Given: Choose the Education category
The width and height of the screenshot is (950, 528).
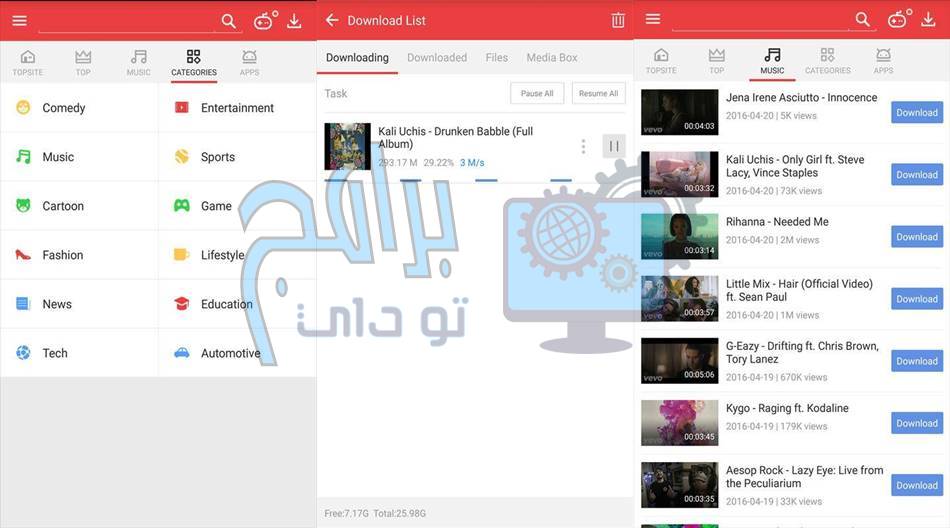Looking at the screenshot, I should click(x=225, y=304).
